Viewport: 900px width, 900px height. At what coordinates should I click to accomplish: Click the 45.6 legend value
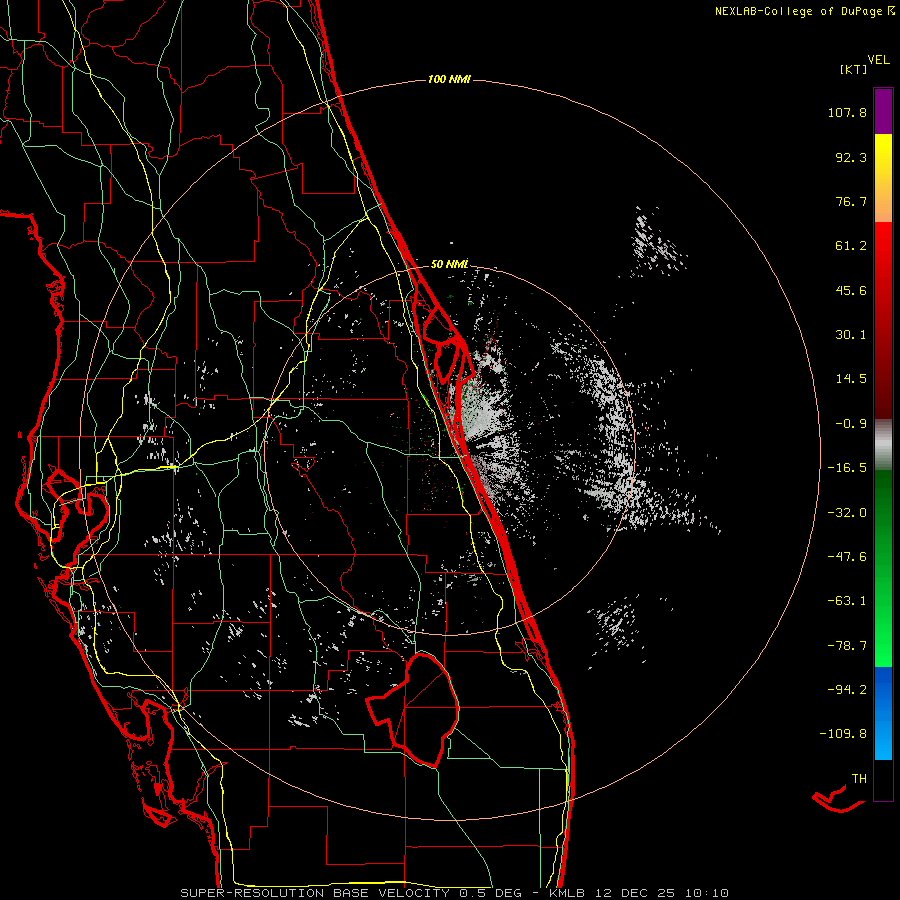pos(851,290)
